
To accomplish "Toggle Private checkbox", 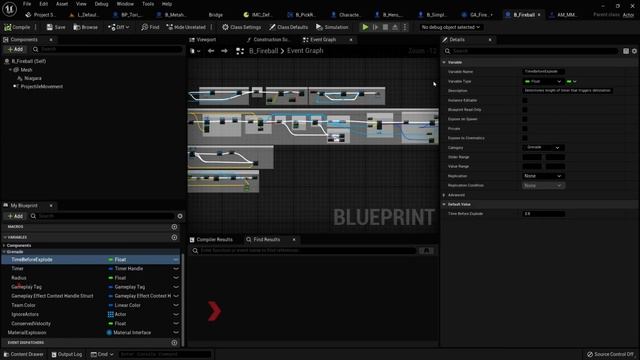I will click(525, 129).
